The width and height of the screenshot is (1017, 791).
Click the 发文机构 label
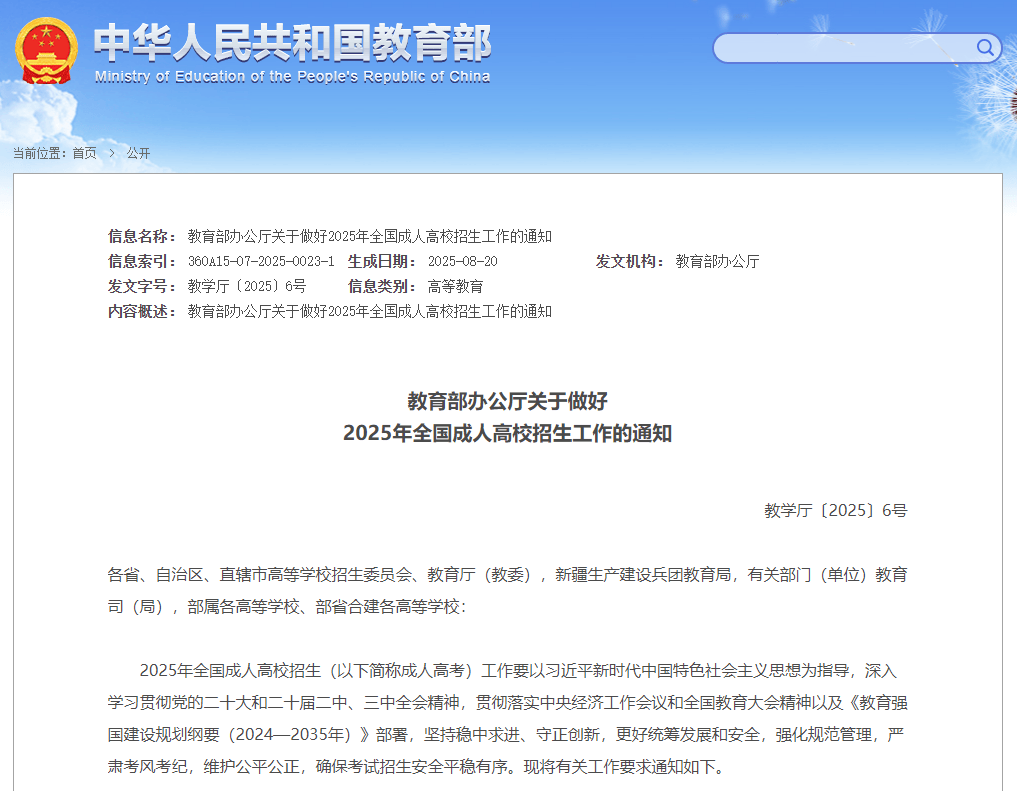(630, 261)
